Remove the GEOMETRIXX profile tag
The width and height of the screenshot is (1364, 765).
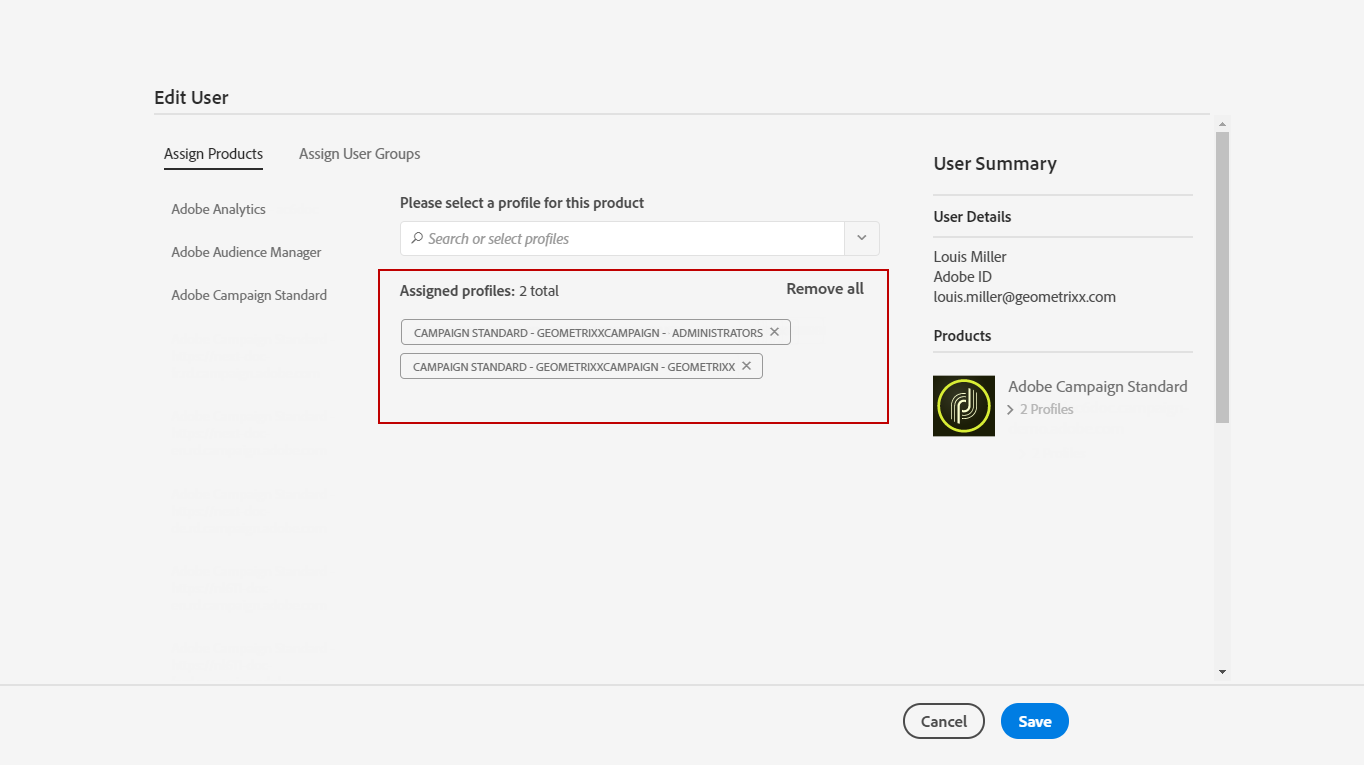click(x=746, y=366)
